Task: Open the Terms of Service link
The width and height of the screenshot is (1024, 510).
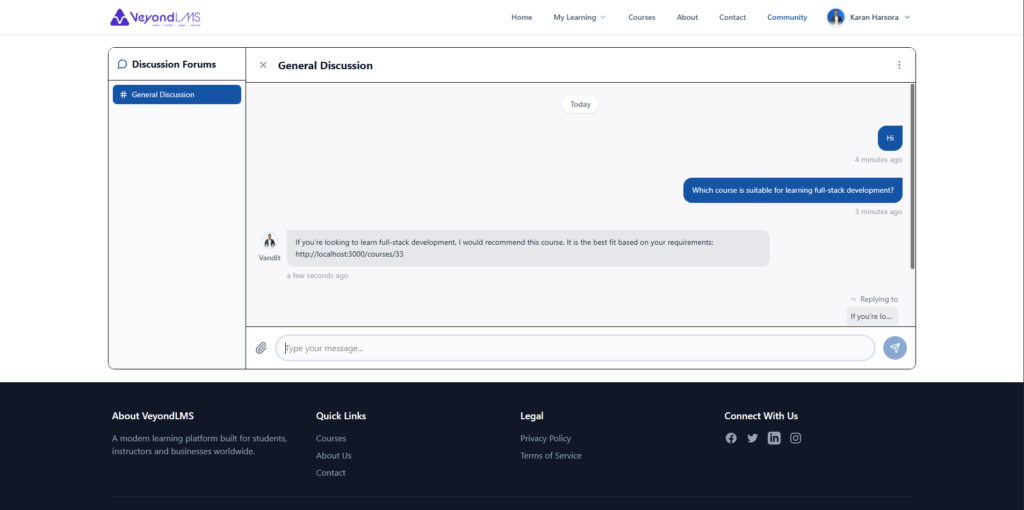Action: click(551, 456)
